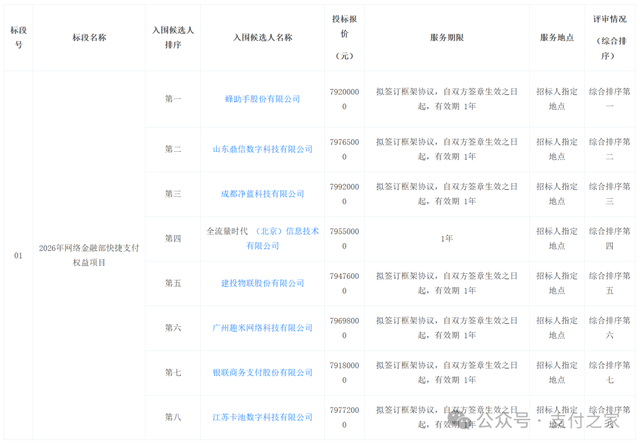Click the 成都净蓝科技有限公司 link
The image size is (640, 446).
coord(262,194)
